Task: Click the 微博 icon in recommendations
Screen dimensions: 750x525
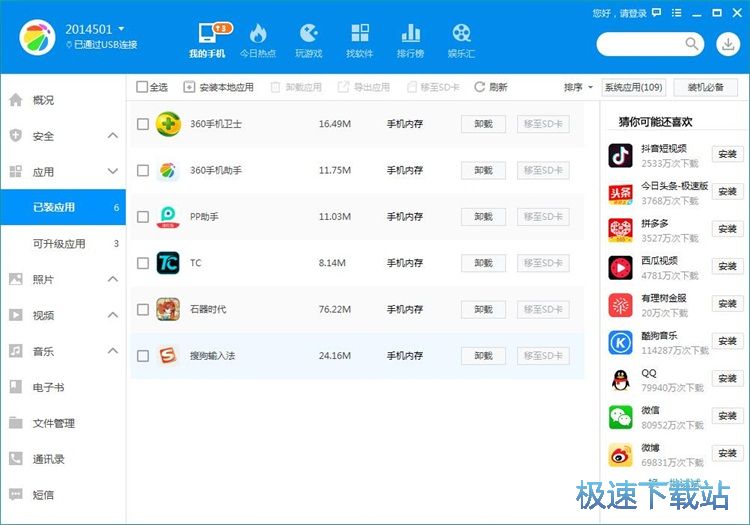Action: (x=620, y=455)
